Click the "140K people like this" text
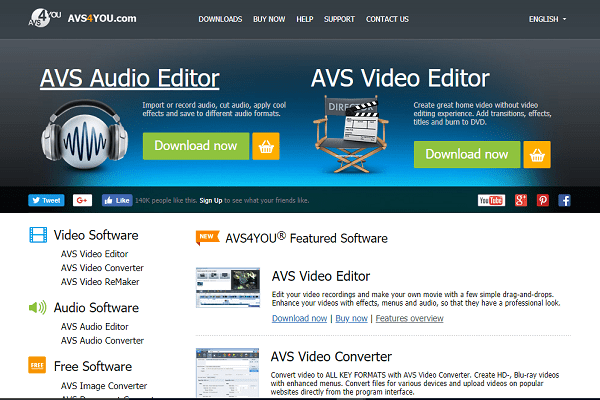This screenshot has width=600, height=400. pyautogui.click(x=166, y=201)
